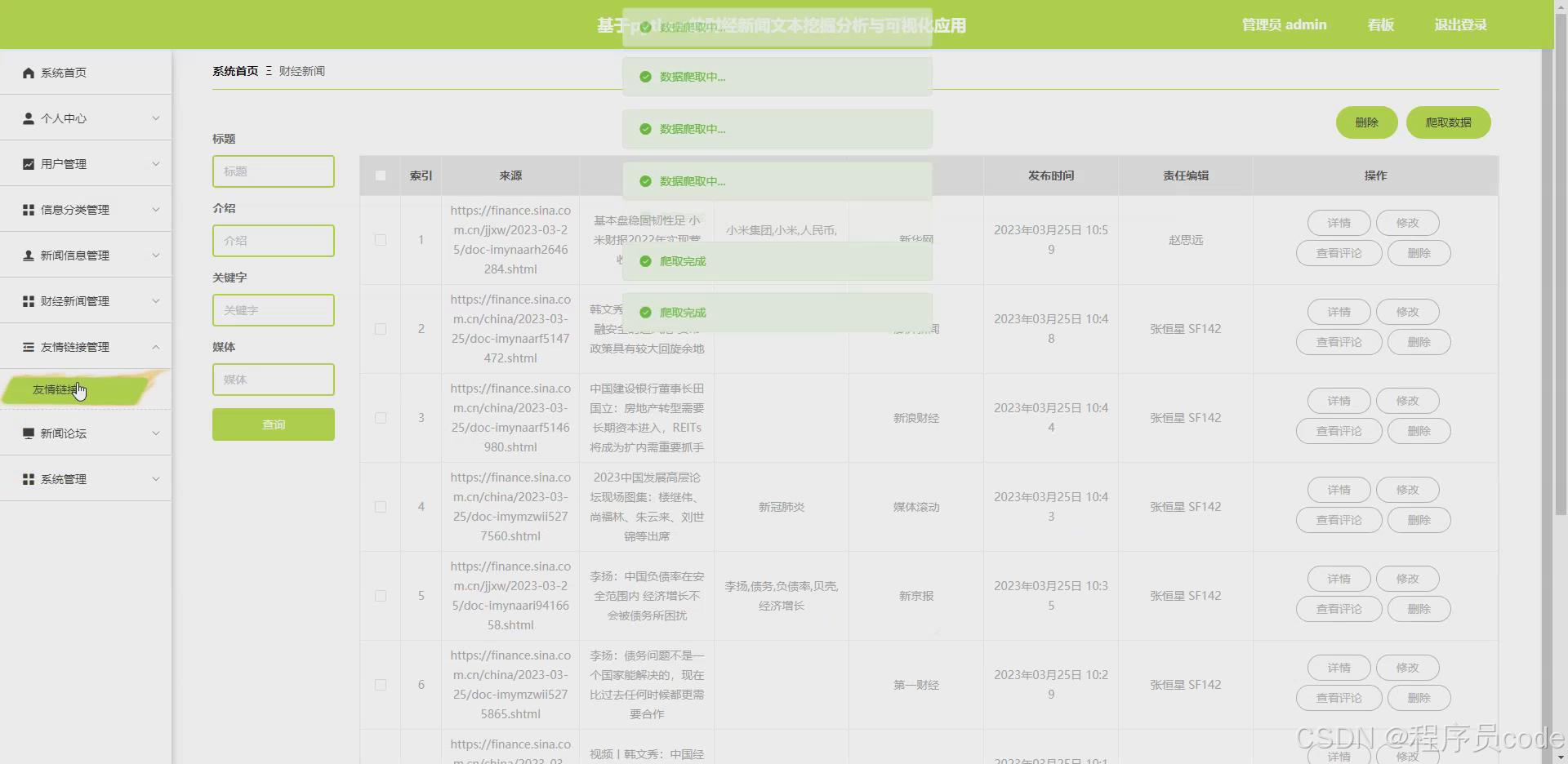Image resolution: width=1568 pixels, height=764 pixels.
Task: Expand the 新闻论坛 menu chevron
Action: [x=156, y=433]
